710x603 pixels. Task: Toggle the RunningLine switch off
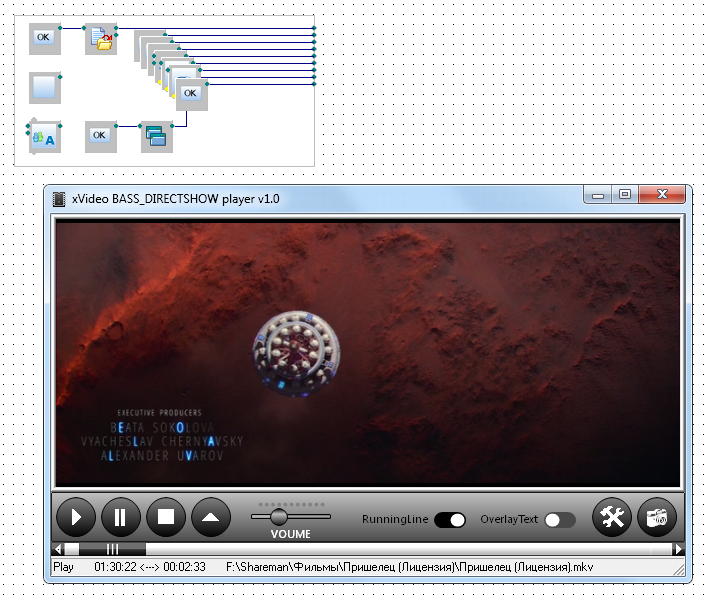[450, 520]
